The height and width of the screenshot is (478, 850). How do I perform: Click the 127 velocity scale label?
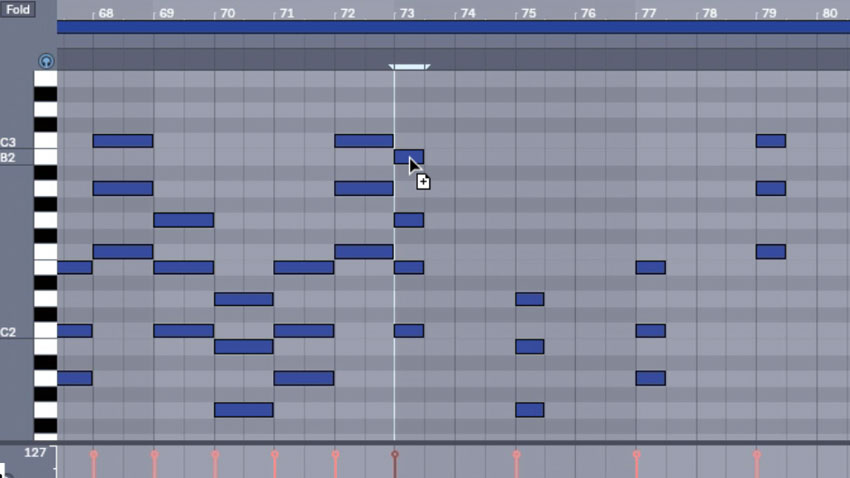point(35,453)
